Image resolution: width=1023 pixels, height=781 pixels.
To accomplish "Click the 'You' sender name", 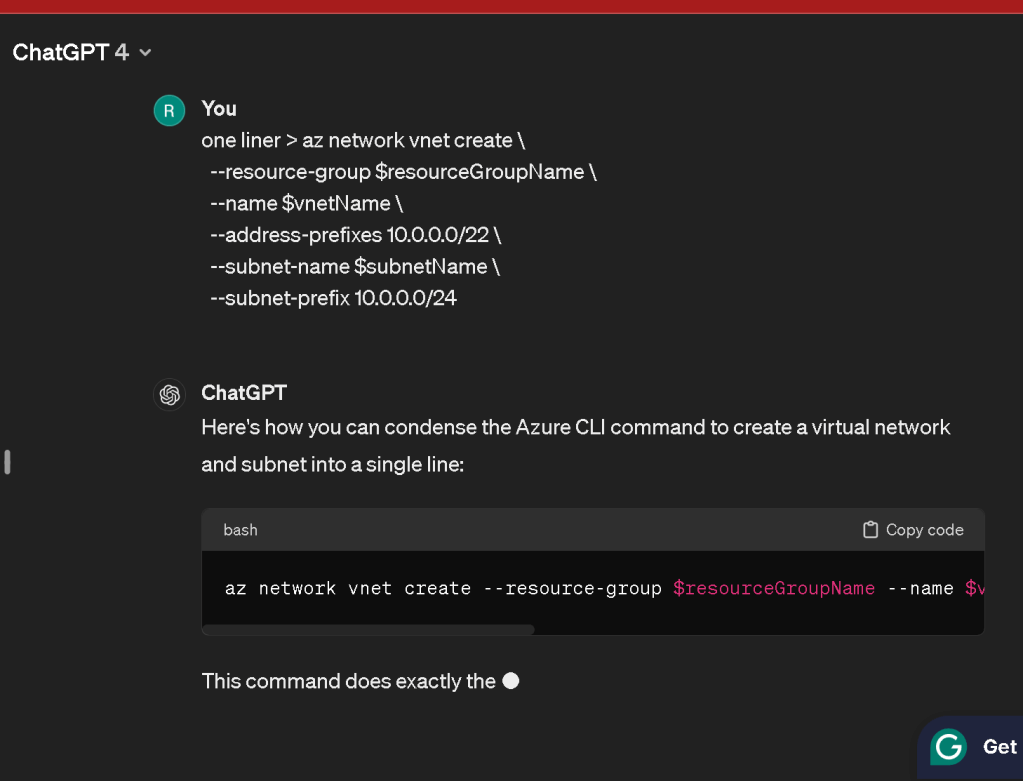I will [219, 108].
